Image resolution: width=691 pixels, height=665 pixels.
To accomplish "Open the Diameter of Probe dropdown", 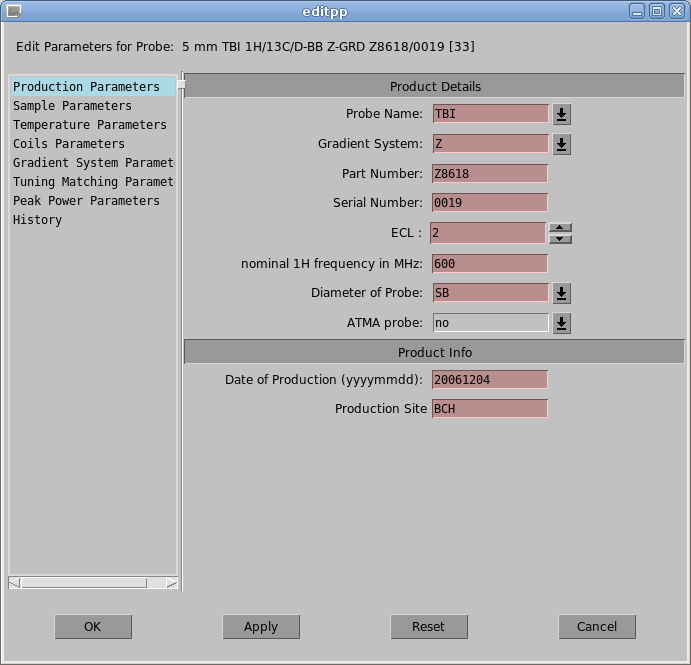I will coord(561,293).
